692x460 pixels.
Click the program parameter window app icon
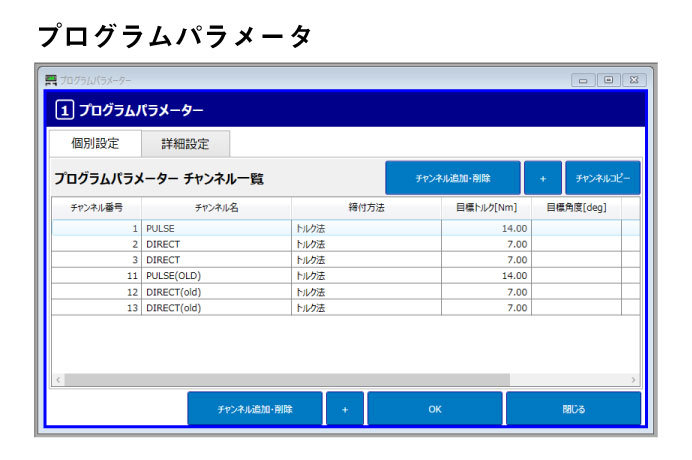tap(51, 80)
